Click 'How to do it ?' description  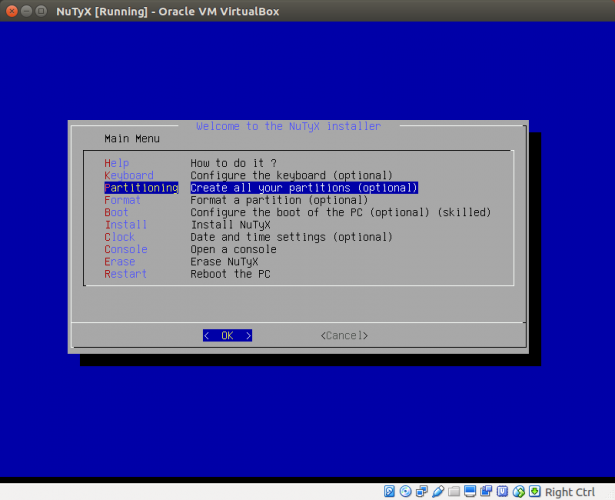tap(233, 163)
